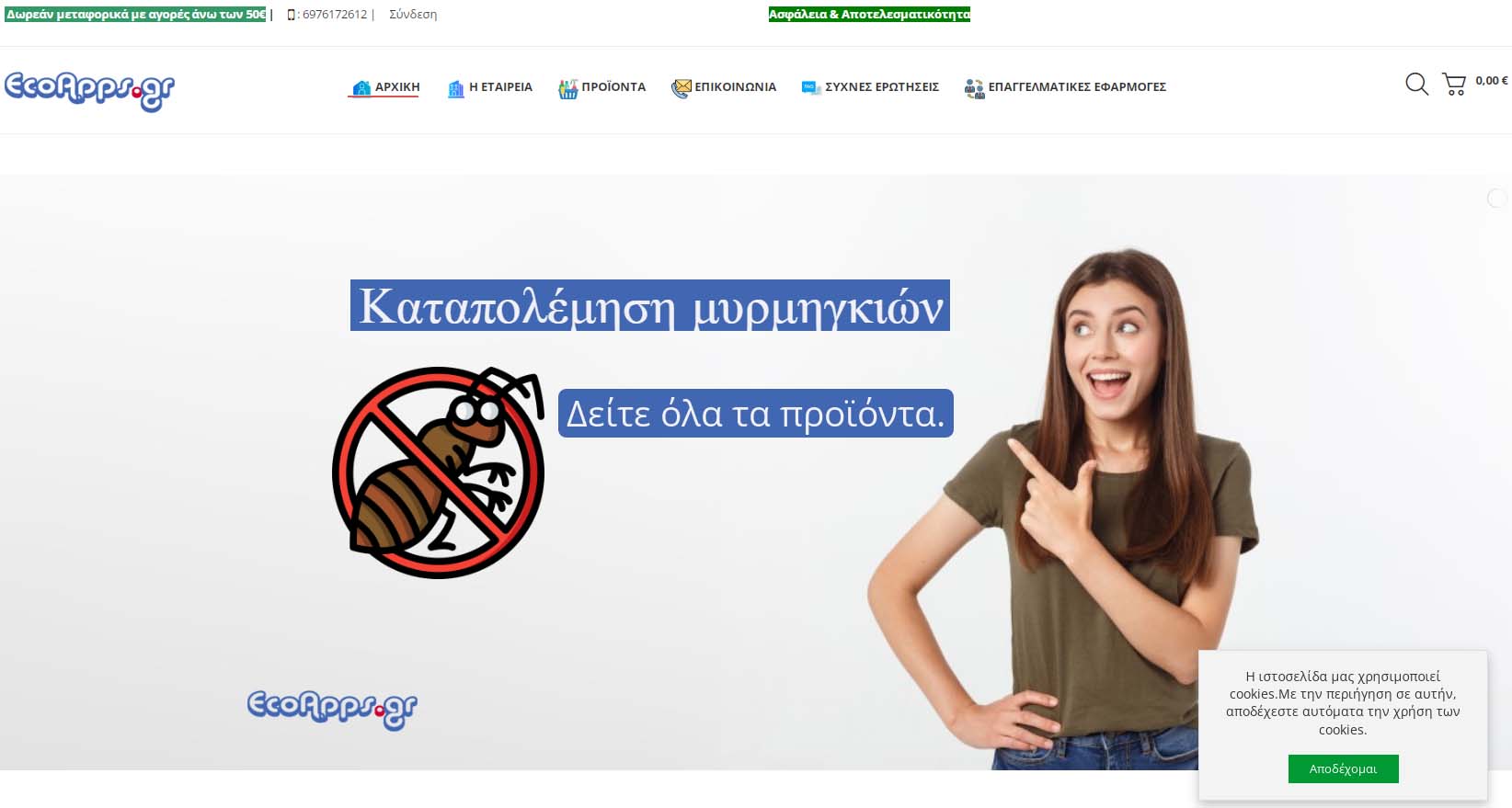Click the envelope icon beside ΕΠΙΚΟΙΝΩΝΙΑ
The width and height of the screenshot is (1512, 808).
(x=681, y=88)
